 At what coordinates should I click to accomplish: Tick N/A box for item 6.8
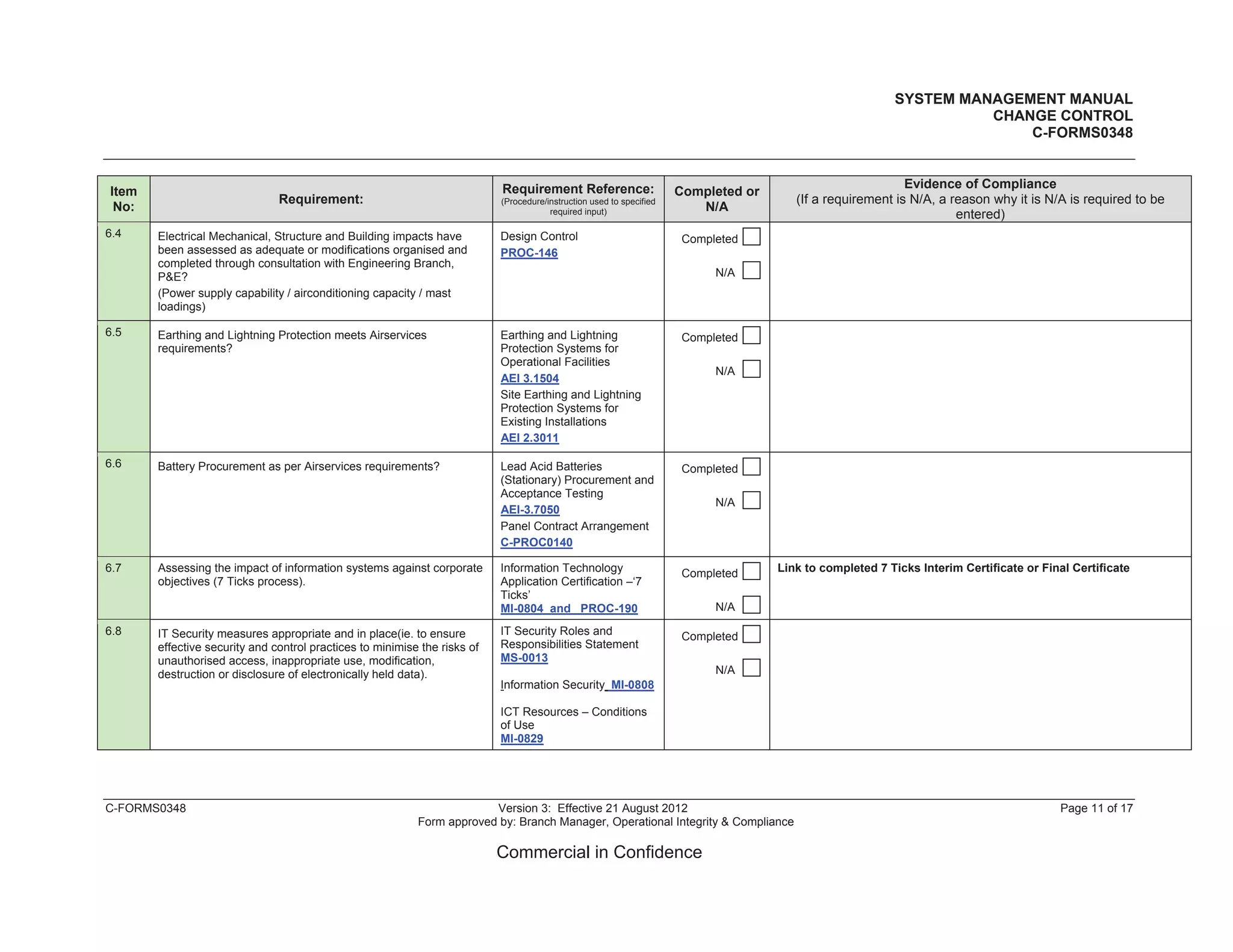pyautogui.click(x=751, y=669)
